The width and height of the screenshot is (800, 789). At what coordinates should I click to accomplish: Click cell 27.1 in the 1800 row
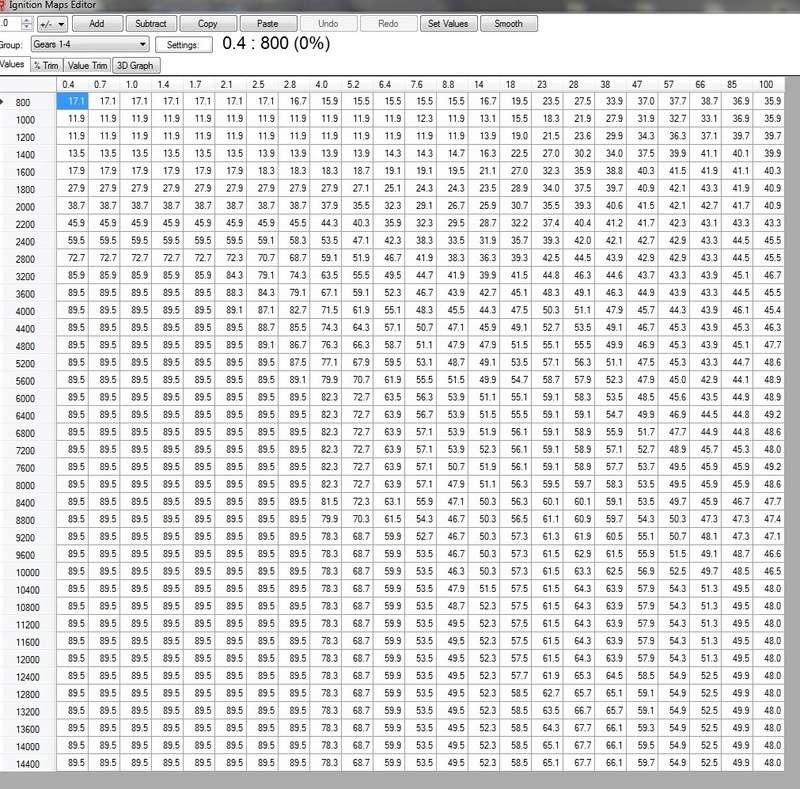358,188
